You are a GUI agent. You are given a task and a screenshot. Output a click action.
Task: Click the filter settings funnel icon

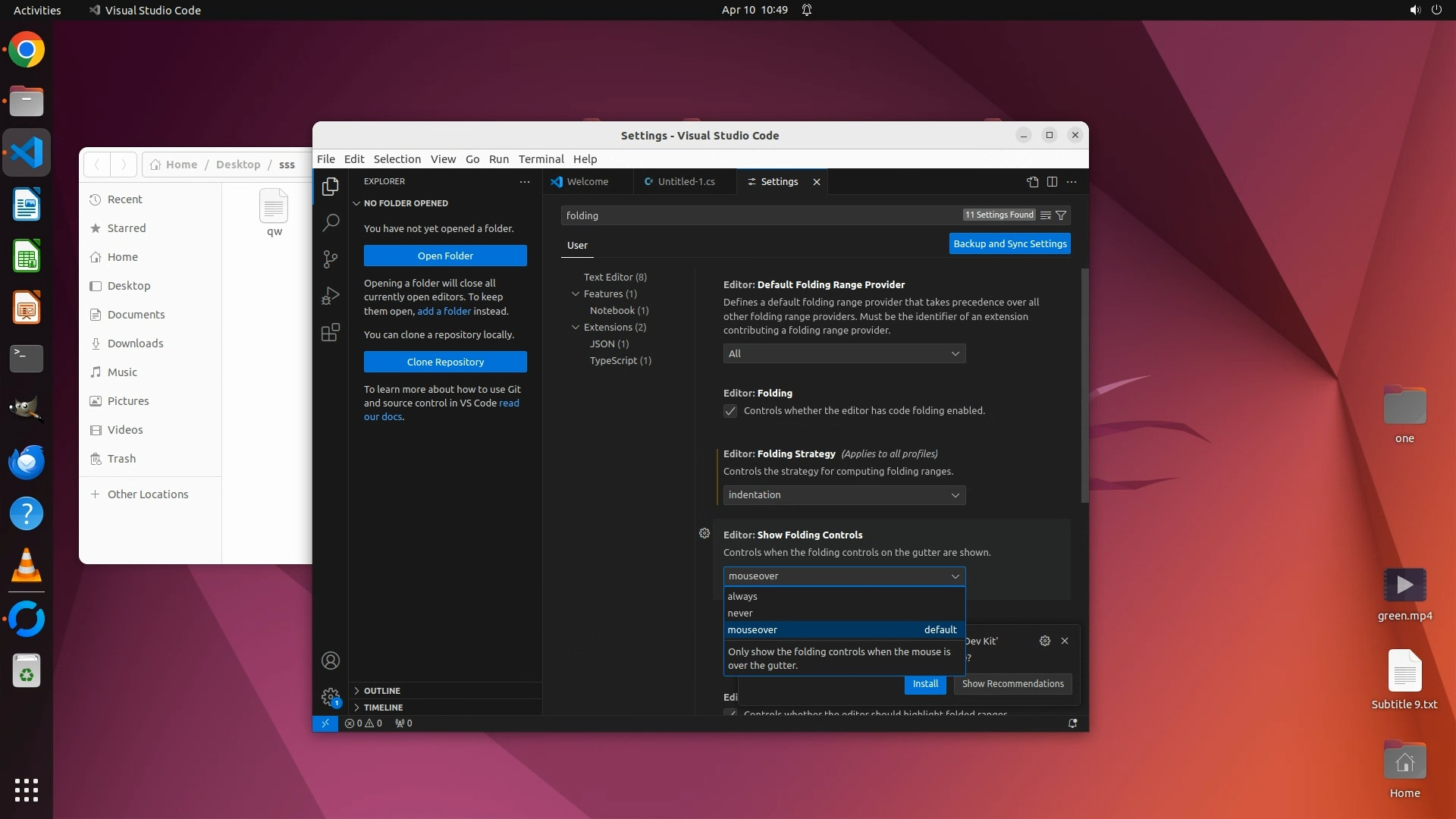1061,215
